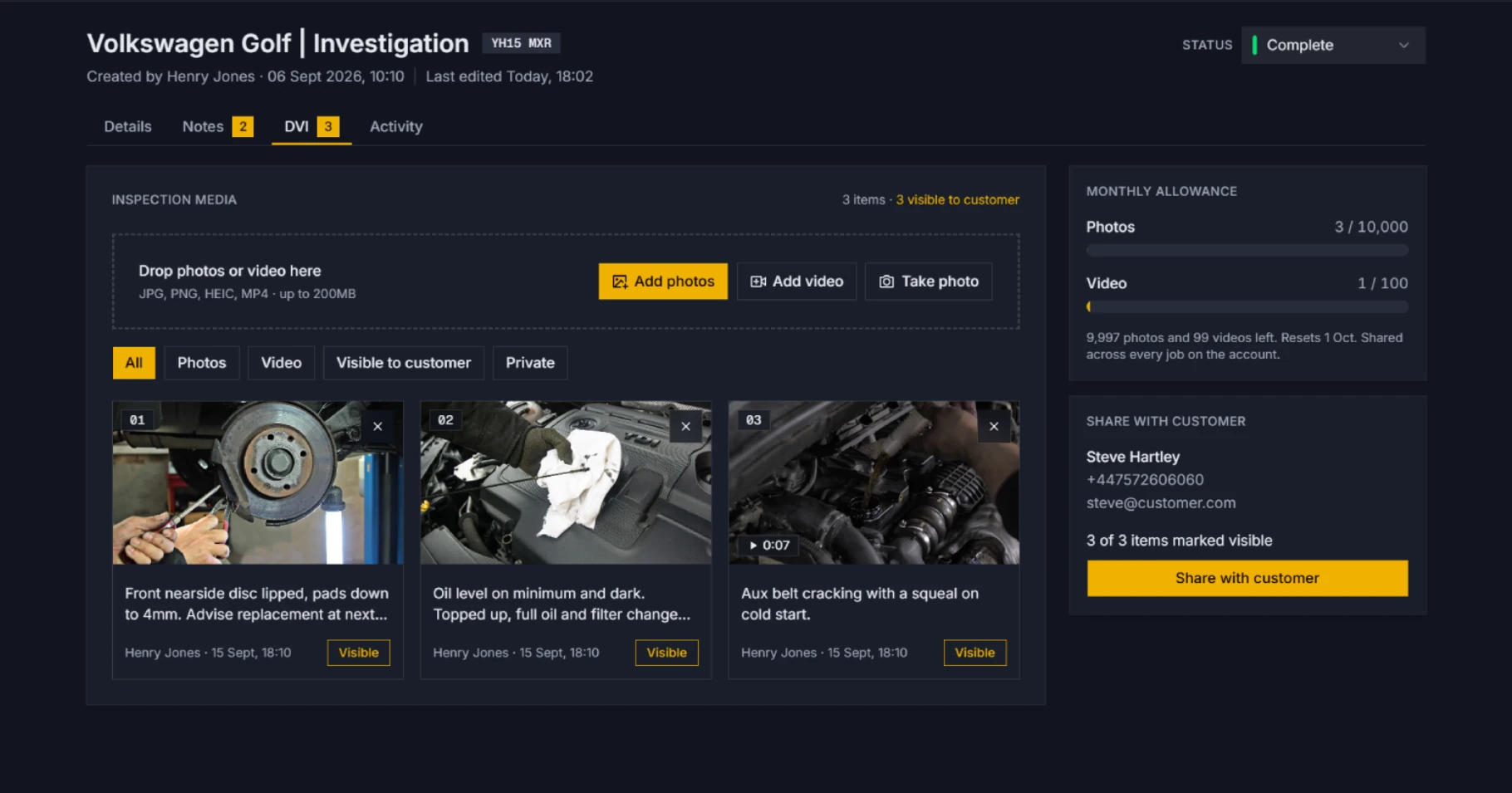This screenshot has height=793, width=1512.
Task: Click the '1 / 100' video count
Action: 1382,283
